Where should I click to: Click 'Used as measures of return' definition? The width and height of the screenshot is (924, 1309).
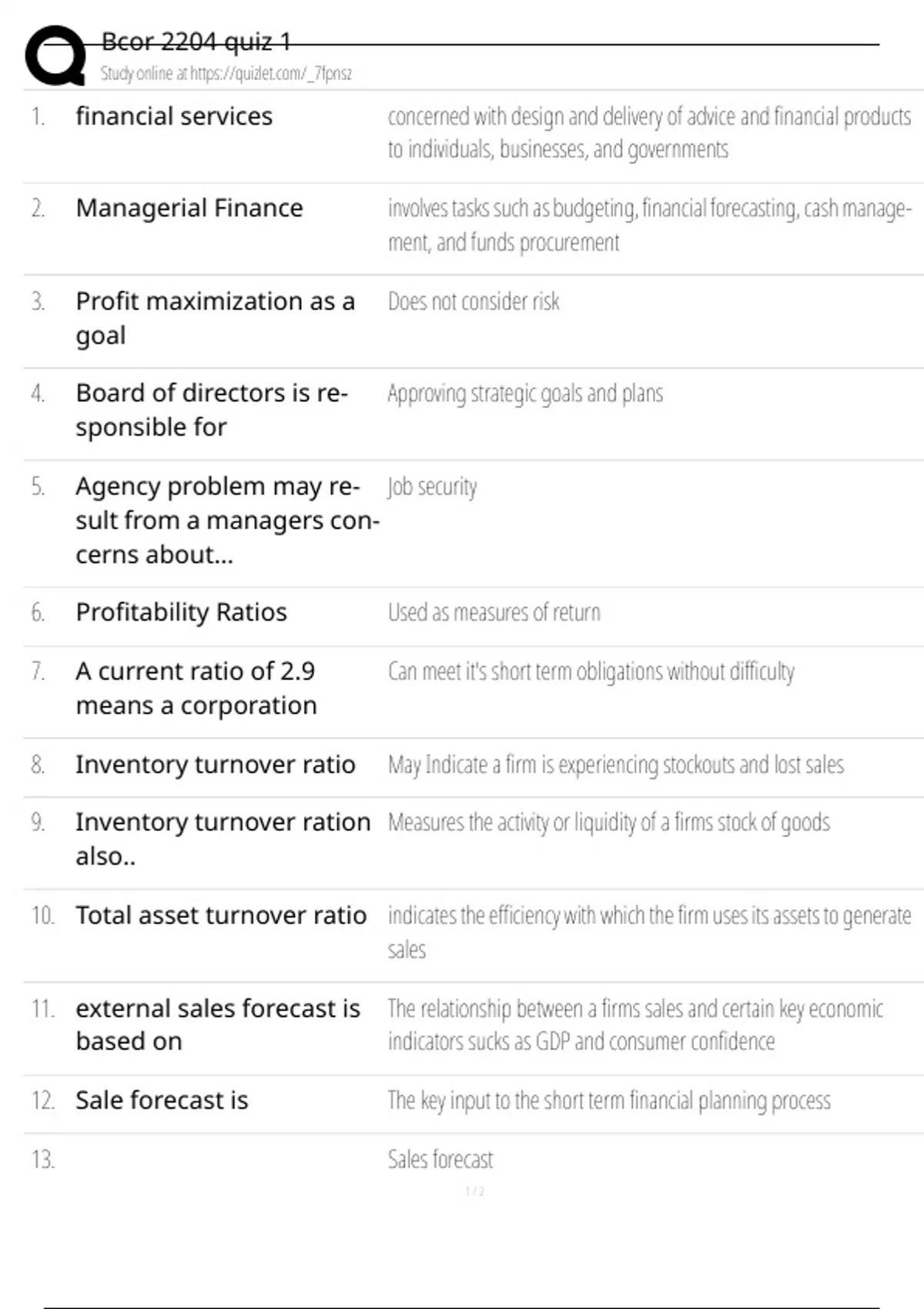[494, 612]
